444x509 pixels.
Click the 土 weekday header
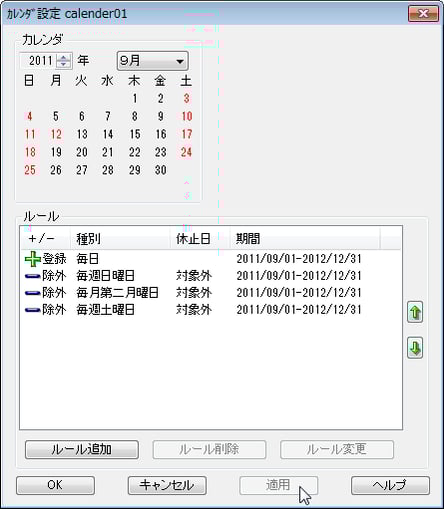point(186,81)
